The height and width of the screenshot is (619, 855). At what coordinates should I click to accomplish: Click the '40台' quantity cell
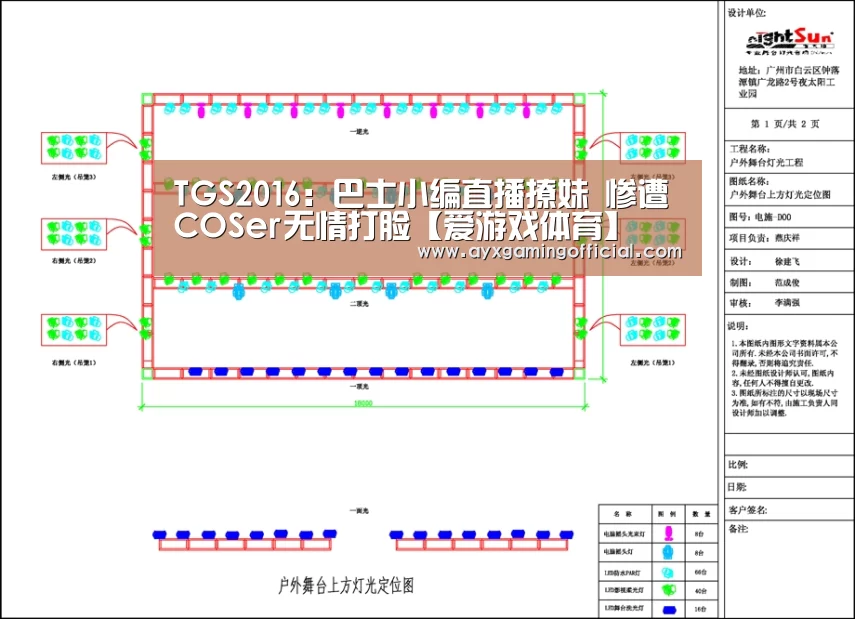pos(701,591)
